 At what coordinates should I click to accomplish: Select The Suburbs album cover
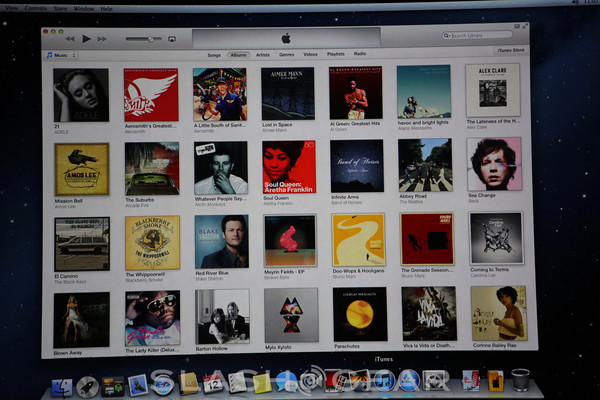coord(152,168)
